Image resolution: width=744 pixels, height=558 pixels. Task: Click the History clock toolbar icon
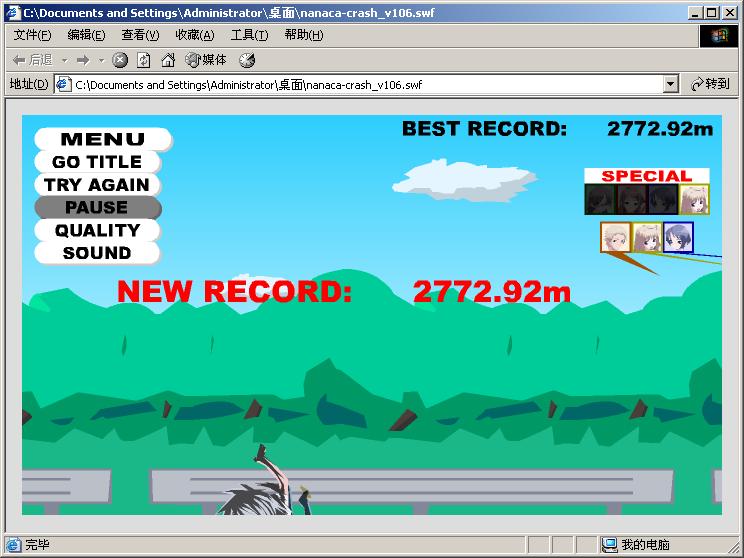tap(247, 60)
